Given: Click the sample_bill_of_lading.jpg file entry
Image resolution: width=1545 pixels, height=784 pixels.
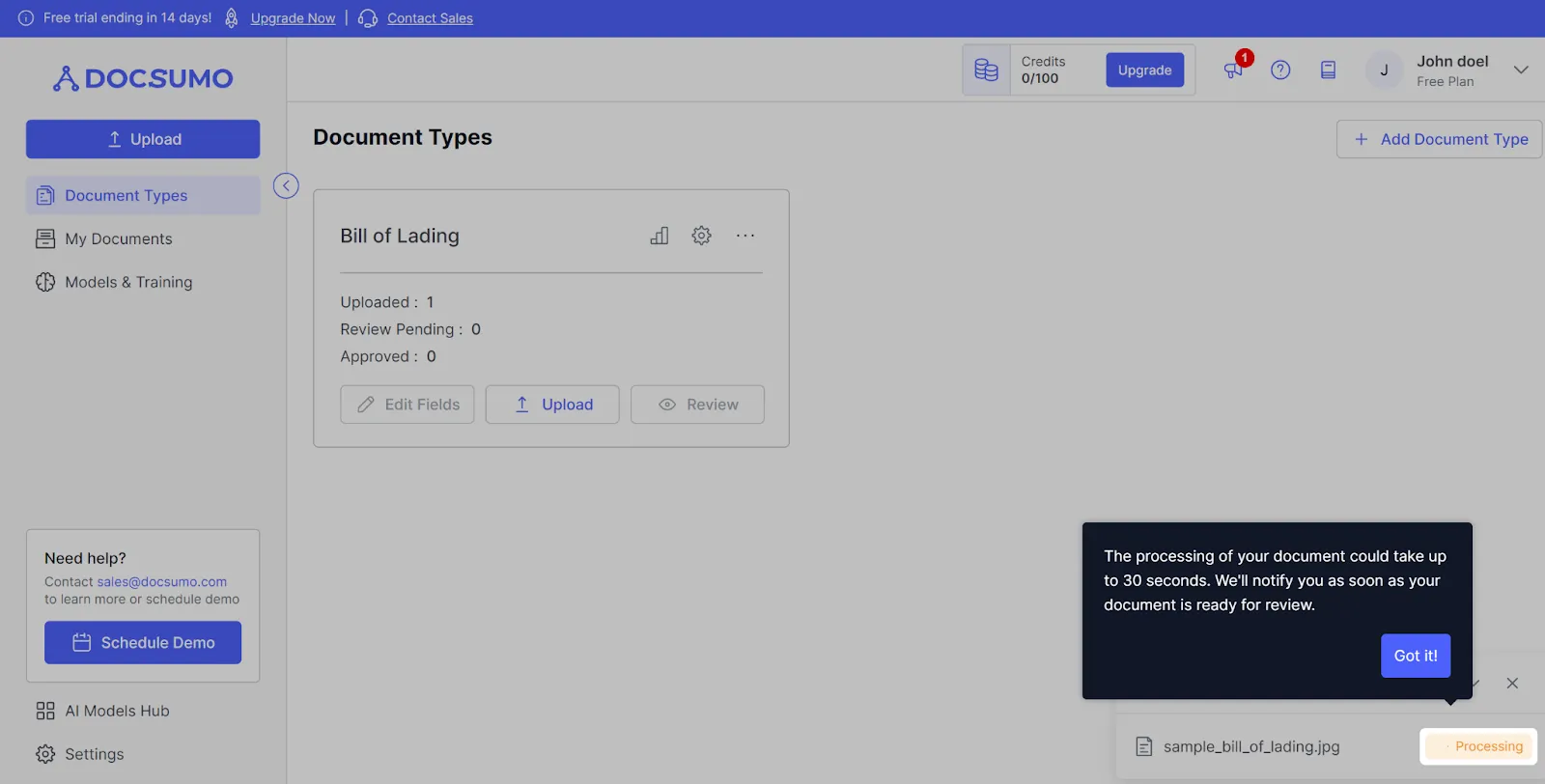Looking at the screenshot, I should tap(1251, 746).
